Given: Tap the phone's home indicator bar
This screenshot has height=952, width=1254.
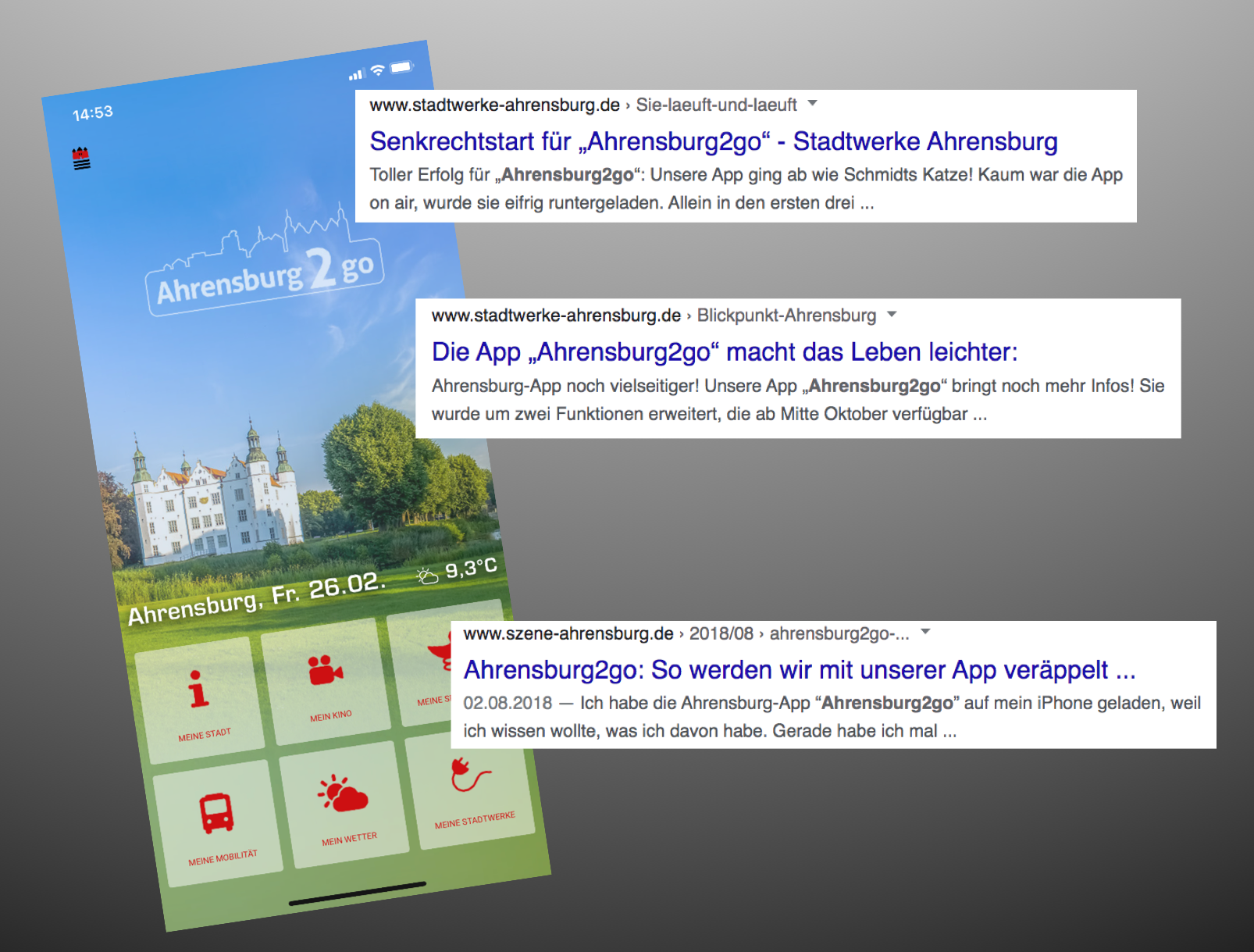Looking at the screenshot, I should point(358,894).
